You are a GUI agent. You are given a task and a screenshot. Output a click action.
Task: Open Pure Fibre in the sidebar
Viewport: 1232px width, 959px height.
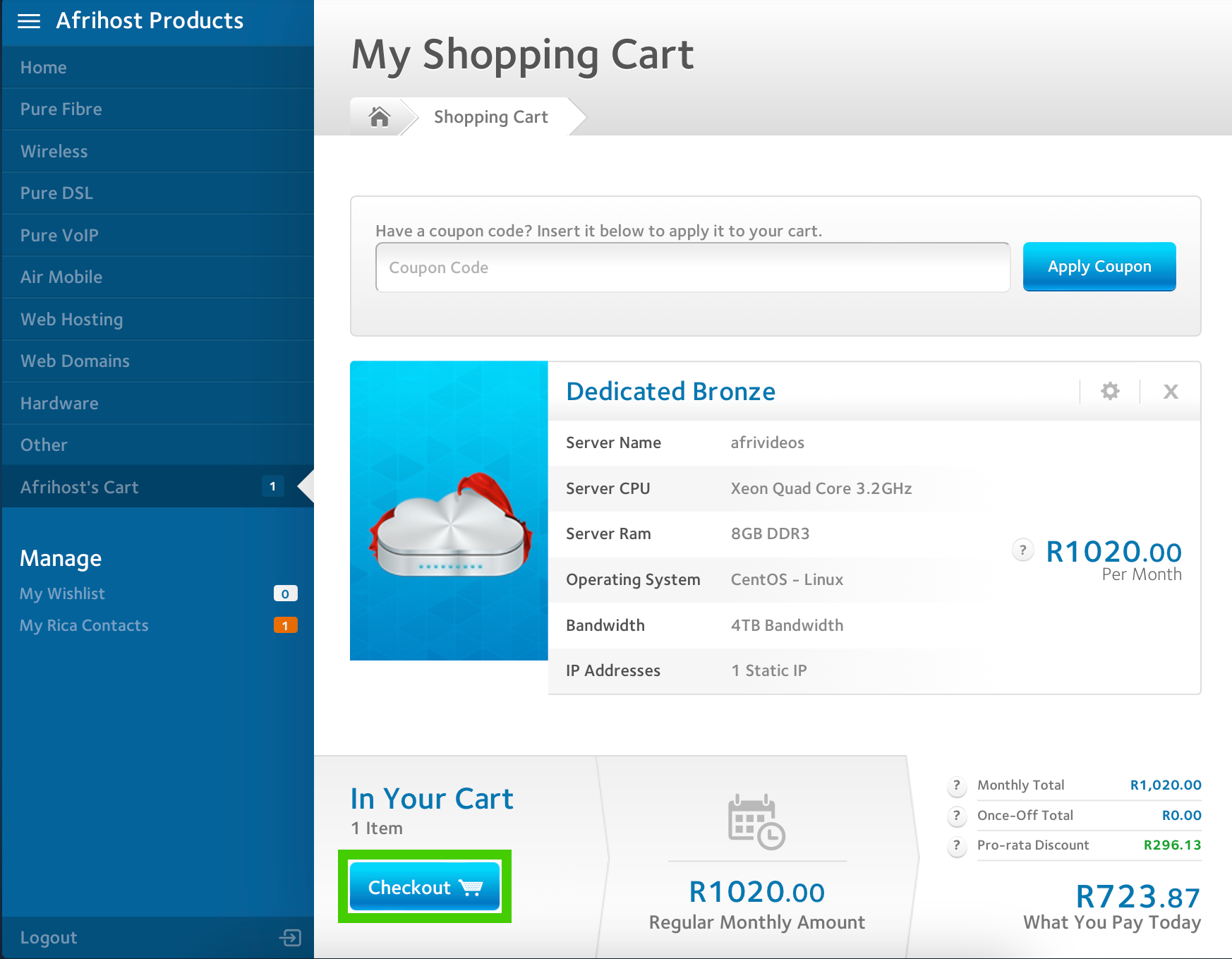(x=61, y=109)
